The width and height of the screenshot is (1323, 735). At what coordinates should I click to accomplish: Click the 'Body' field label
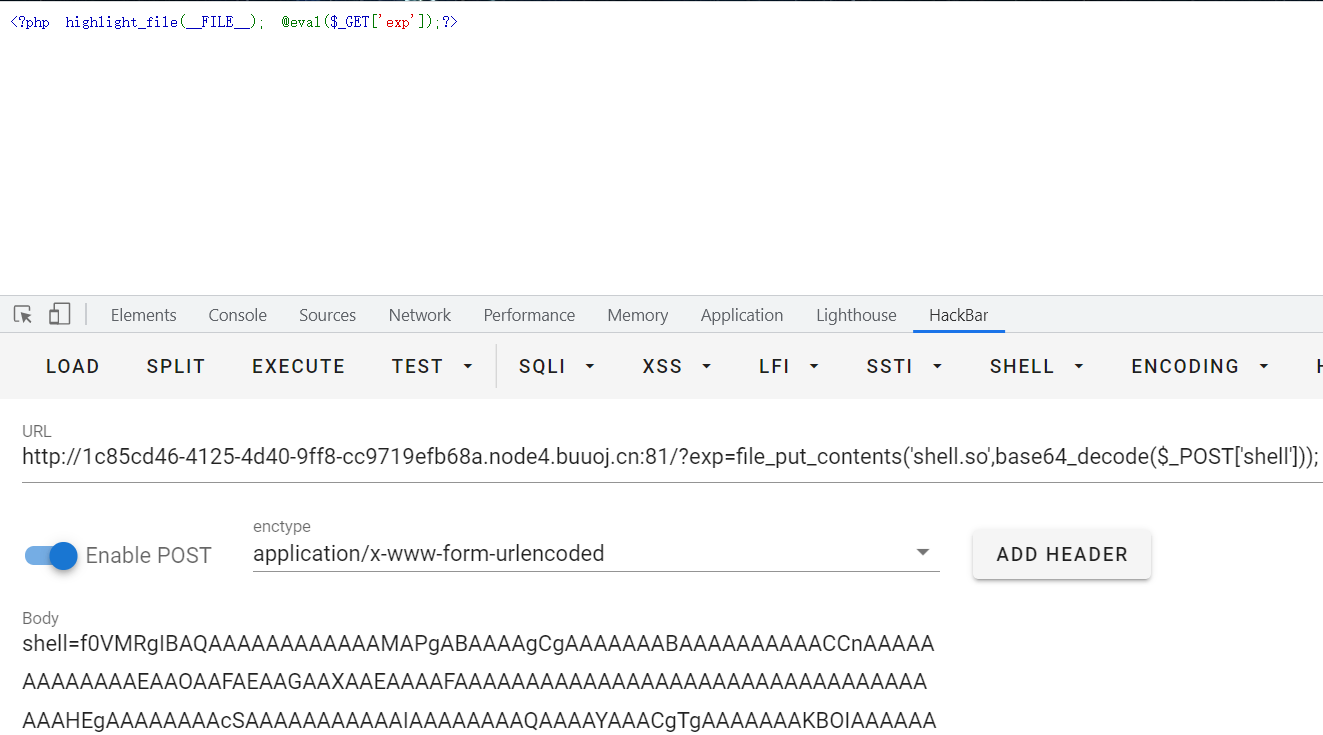[41, 618]
